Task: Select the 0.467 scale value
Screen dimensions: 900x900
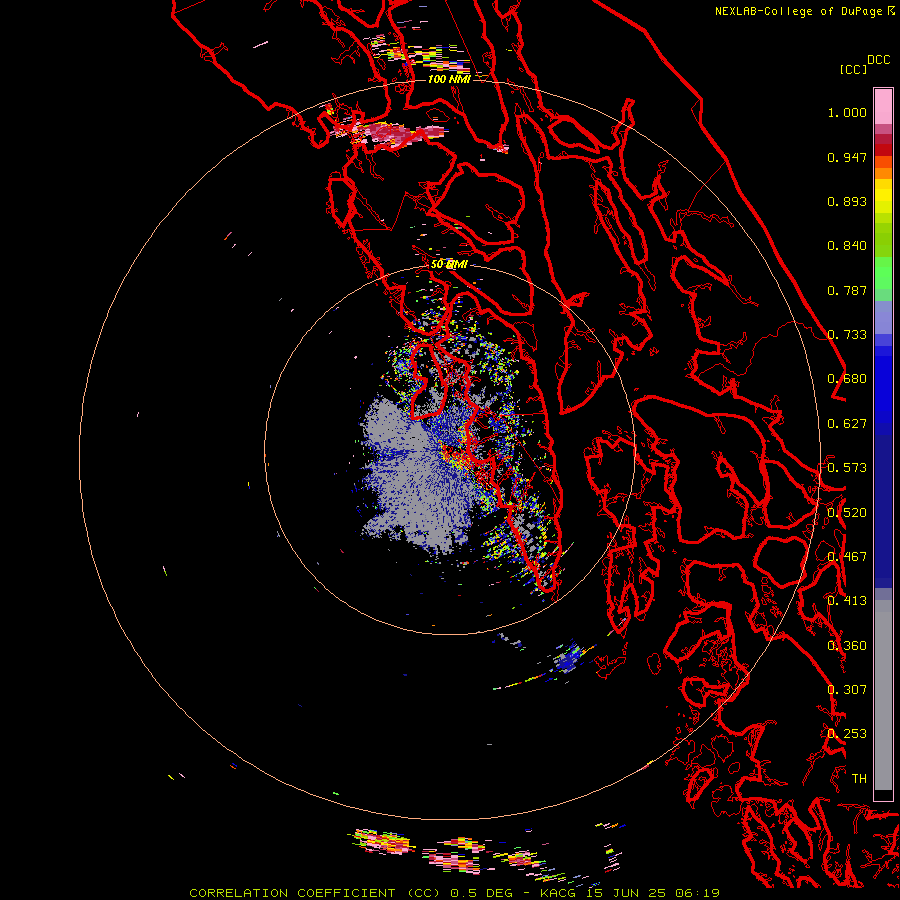Action: tap(847, 557)
